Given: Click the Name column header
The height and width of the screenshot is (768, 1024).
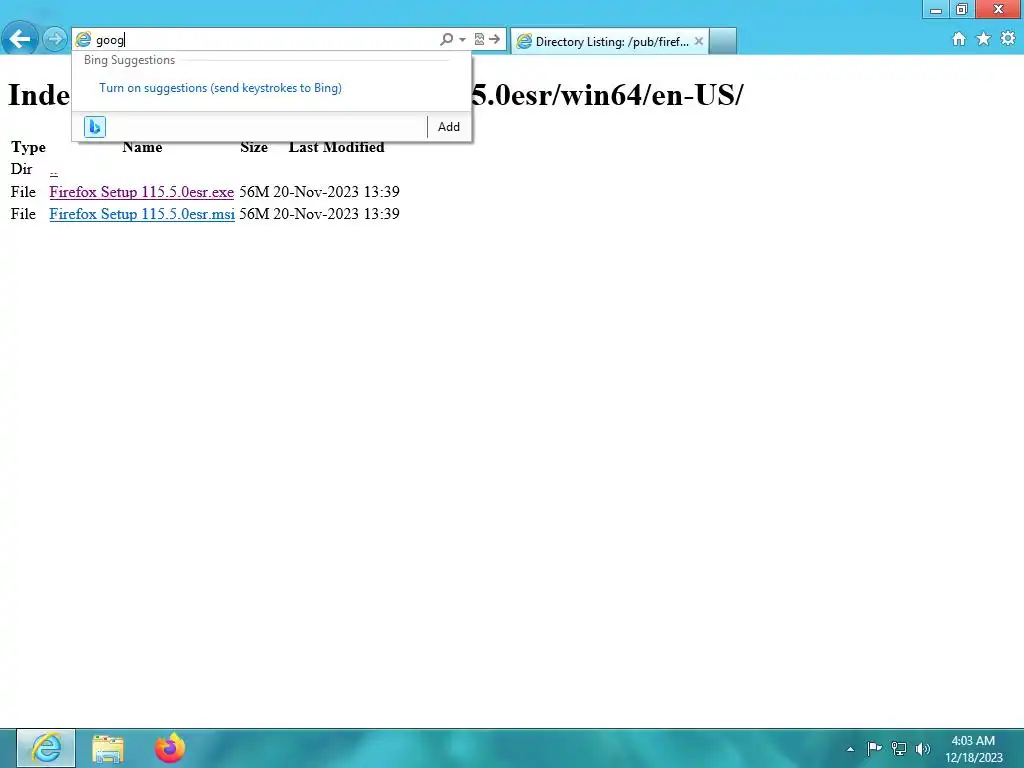Looking at the screenshot, I should tap(142, 147).
